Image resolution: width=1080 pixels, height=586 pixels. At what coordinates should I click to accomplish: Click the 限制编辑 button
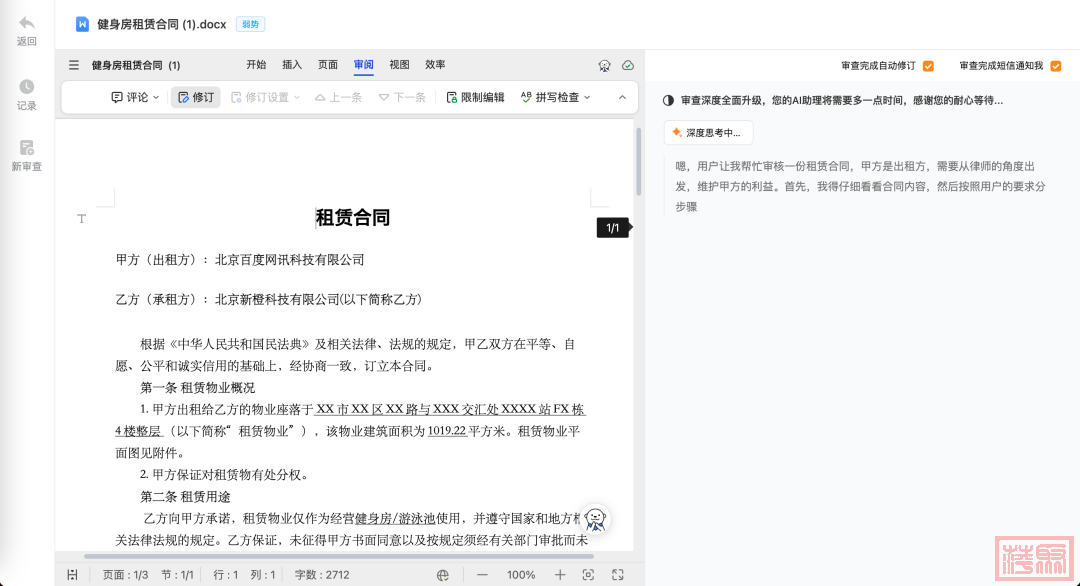click(x=475, y=97)
